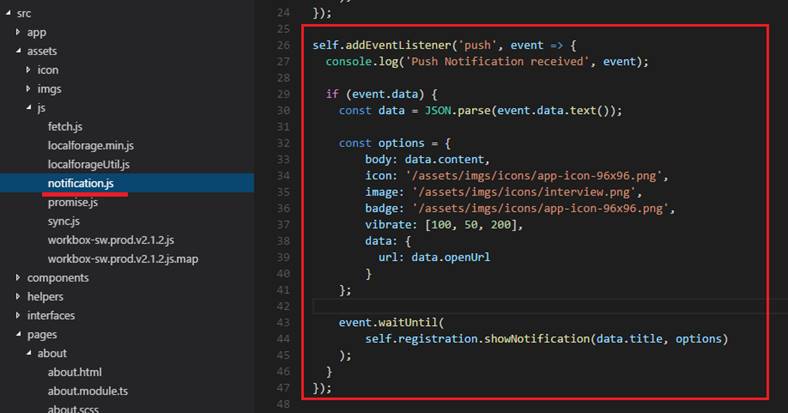The height and width of the screenshot is (413, 788).
Task: Click line number 29 in gutter
Action: [283, 94]
